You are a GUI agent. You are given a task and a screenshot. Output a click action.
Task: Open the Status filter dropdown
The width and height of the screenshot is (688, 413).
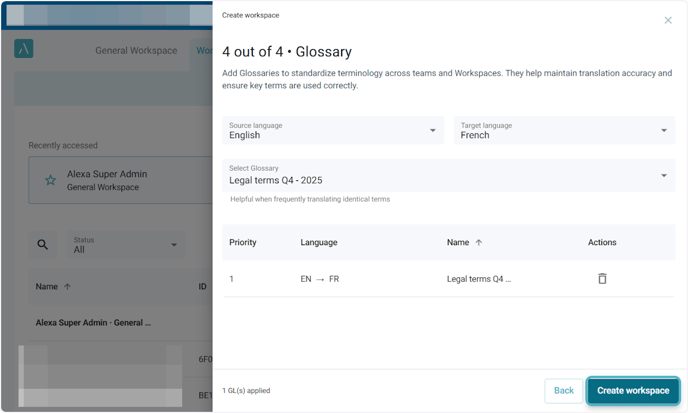(x=126, y=245)
